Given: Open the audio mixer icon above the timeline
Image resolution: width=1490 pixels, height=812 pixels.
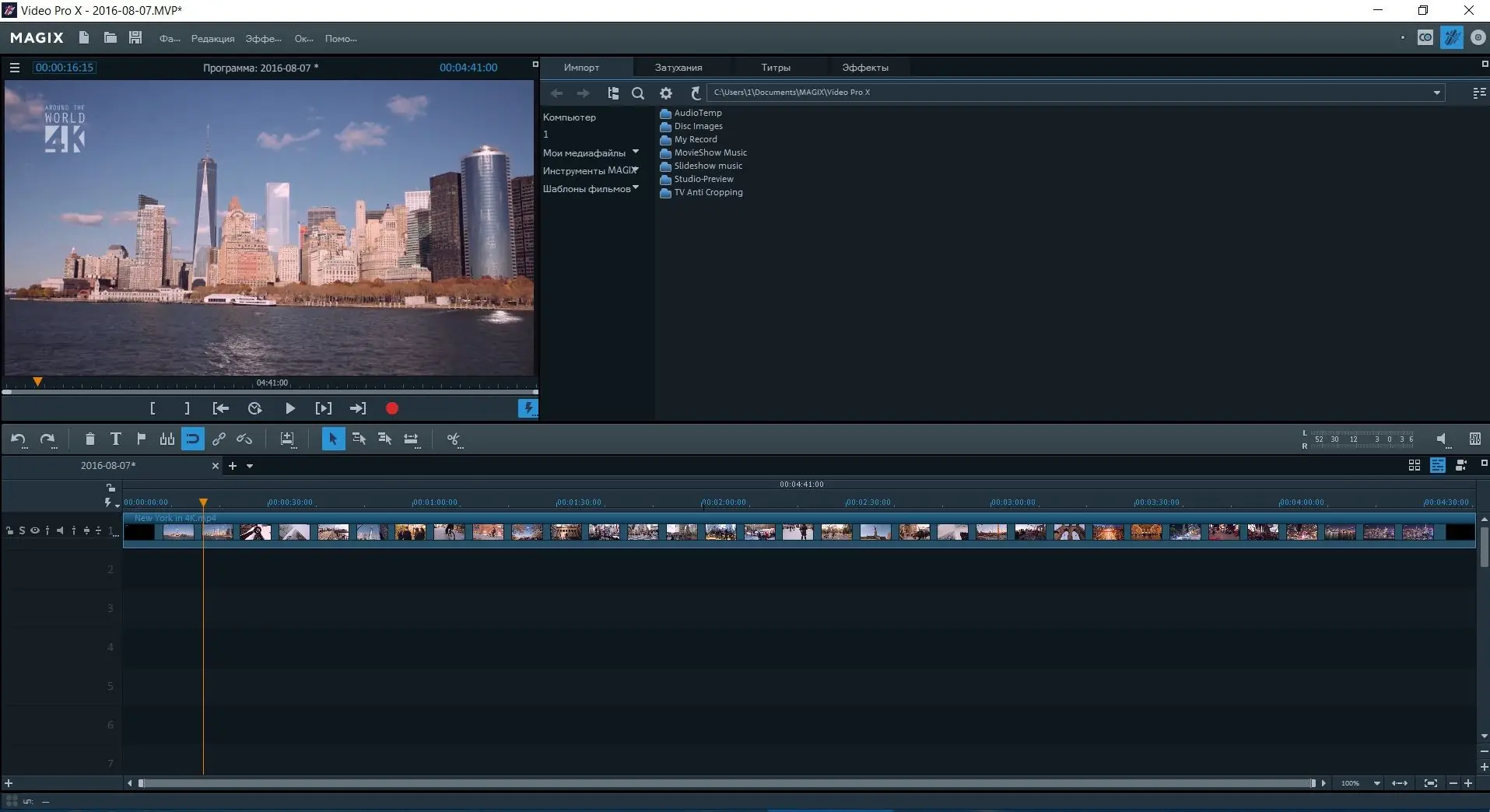Looking at the screenshot, I should point(1475,439).
